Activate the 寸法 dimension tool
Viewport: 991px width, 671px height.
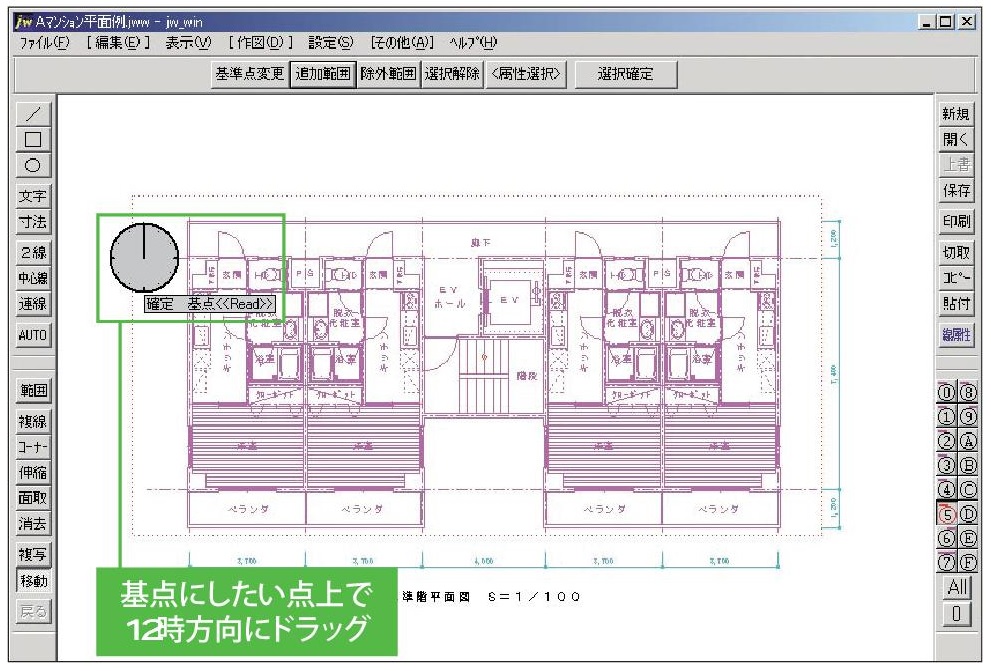click(33, 221)
